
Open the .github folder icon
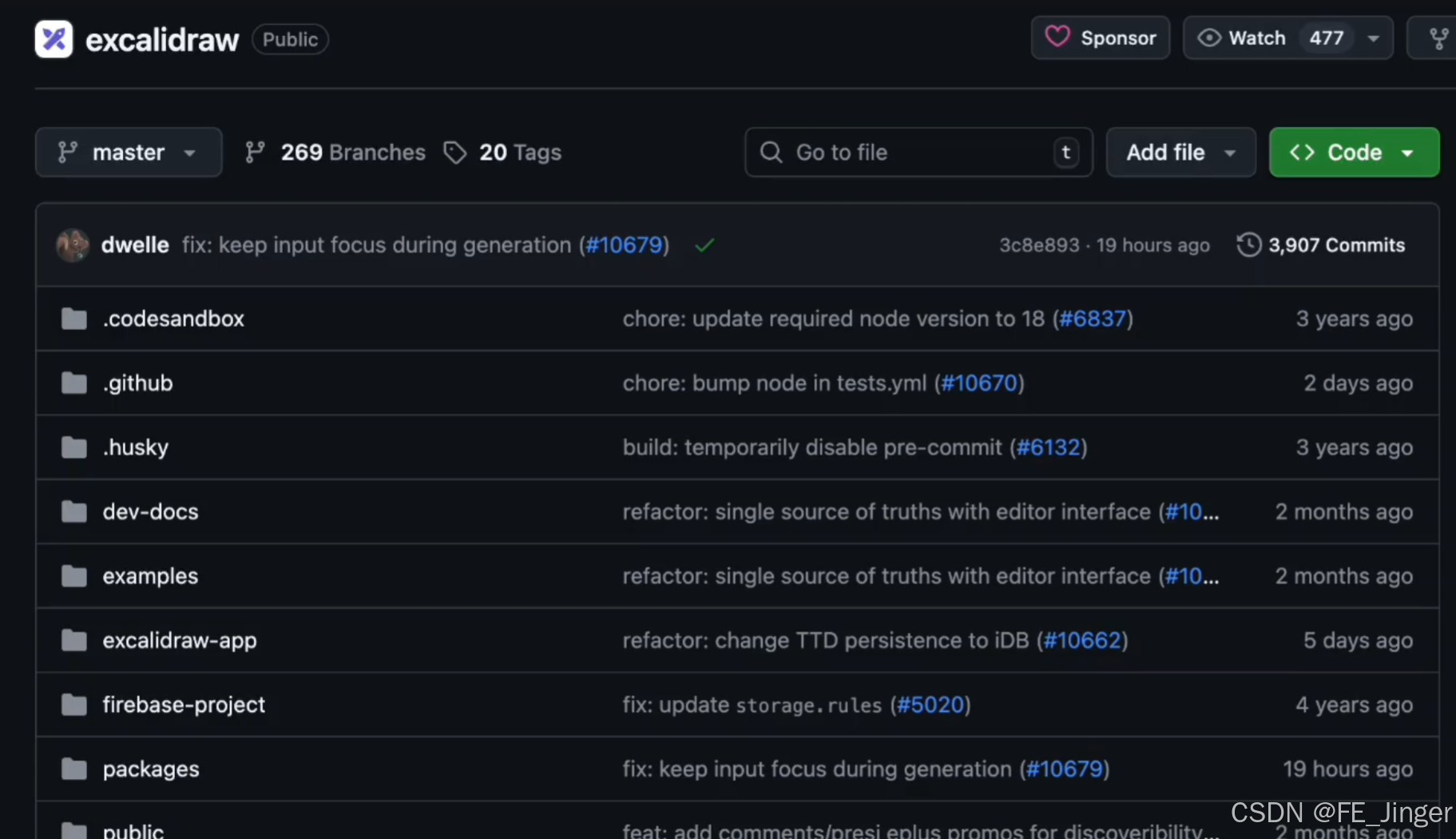click(74, 384)
